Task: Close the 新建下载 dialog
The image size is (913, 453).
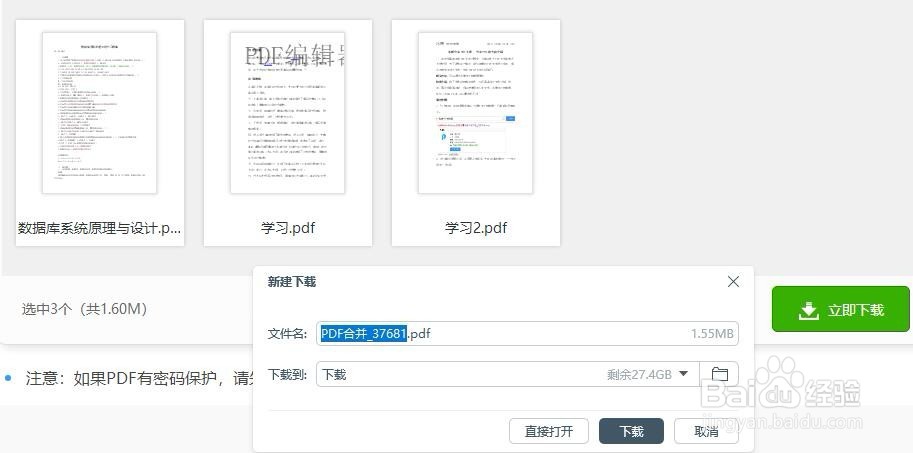Action: click(x=733, y=282)
